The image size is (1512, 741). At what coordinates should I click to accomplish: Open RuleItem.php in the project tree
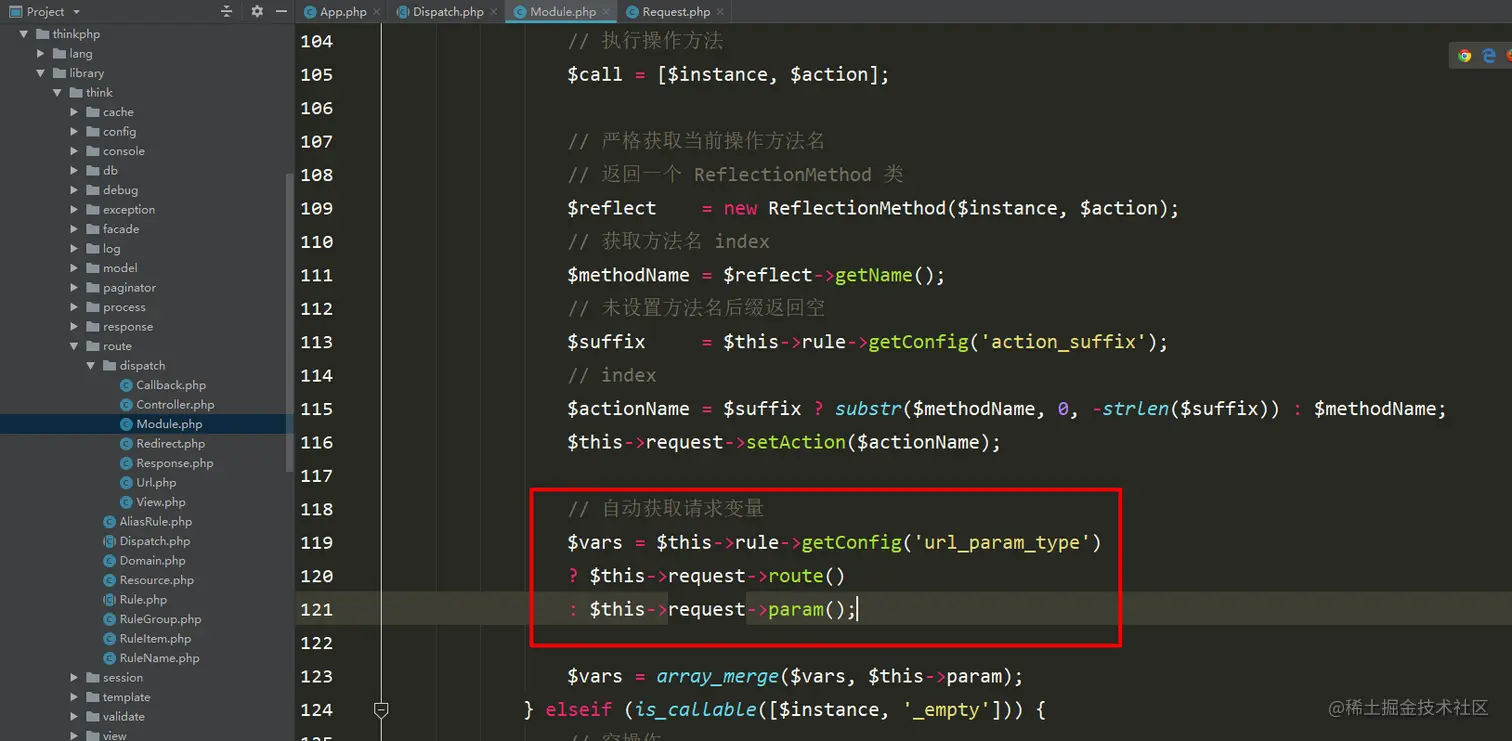[155, 639]
